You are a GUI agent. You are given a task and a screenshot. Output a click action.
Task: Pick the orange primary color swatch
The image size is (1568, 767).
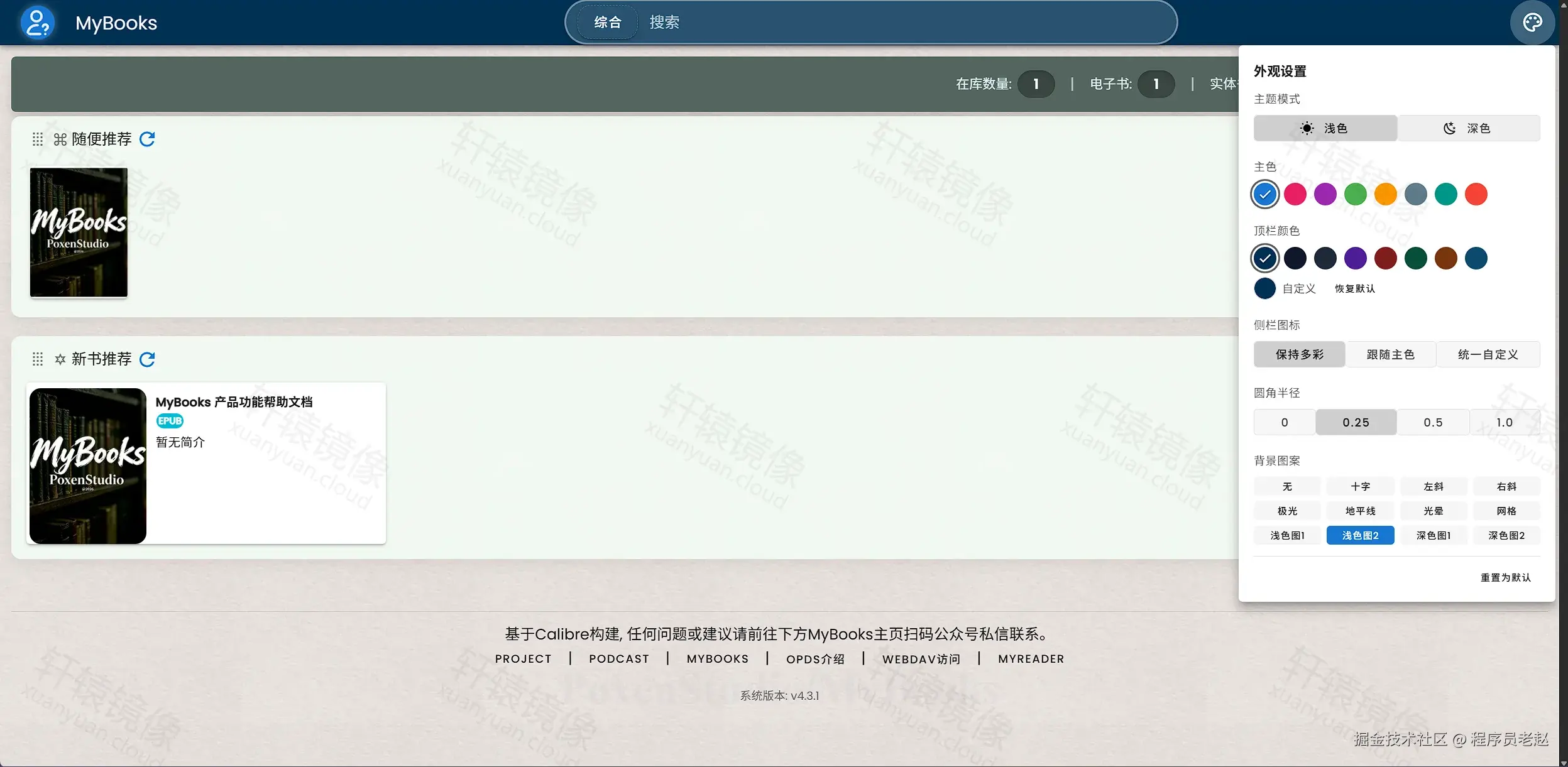click(x=1385, y=194)
